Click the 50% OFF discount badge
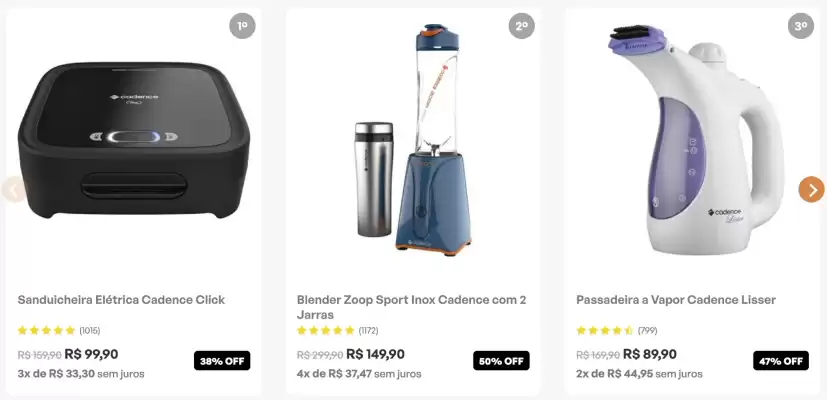 pyautogui.click(x=501, y=361)
